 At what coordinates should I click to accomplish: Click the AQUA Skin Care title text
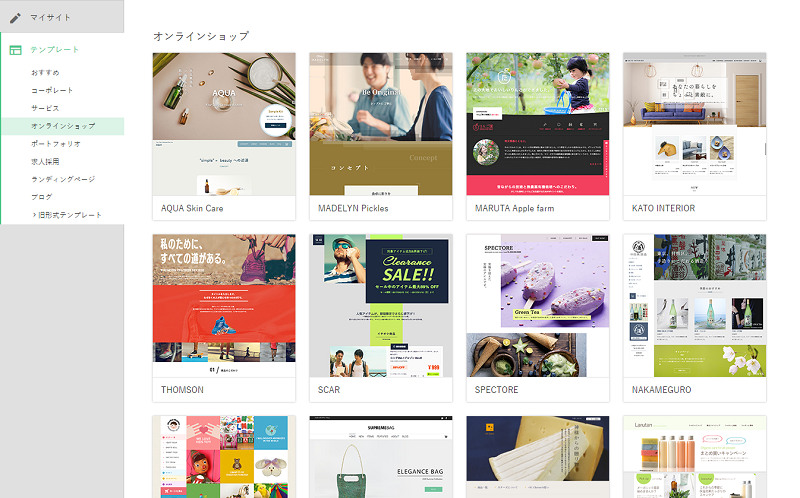click(x=192, y=208)
